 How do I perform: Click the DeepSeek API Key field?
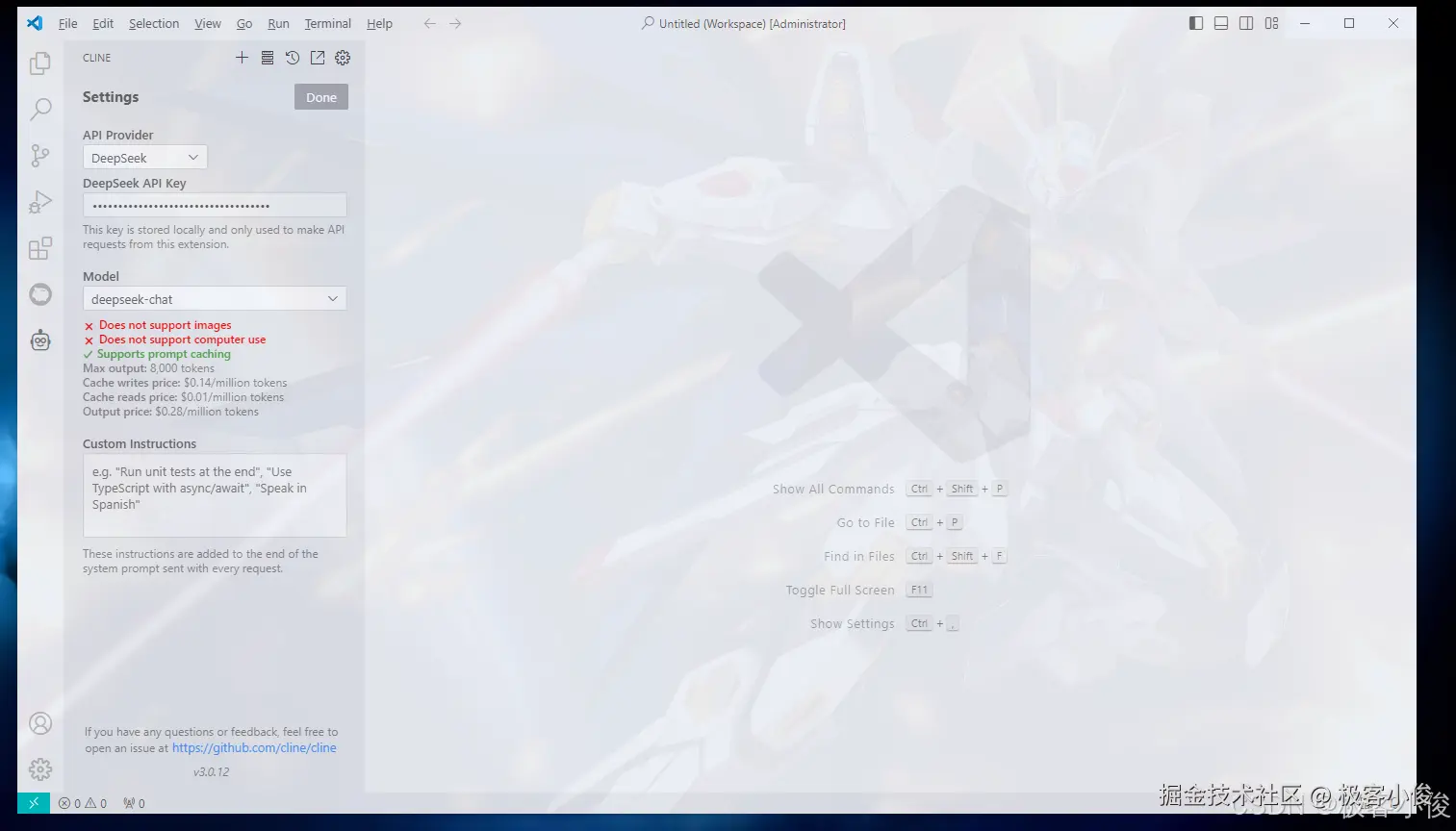click(215, 205)
